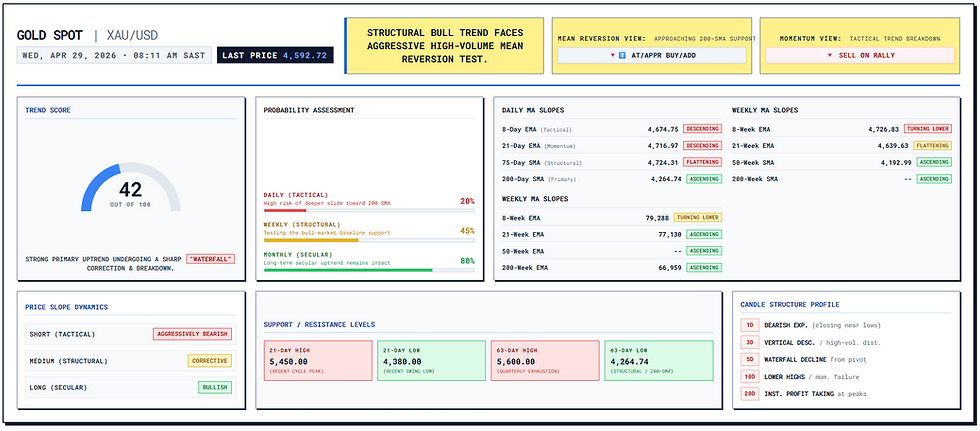980x431 pixels.
Task: Click the 8-Week EMA value 79,288
Action: 657,218
